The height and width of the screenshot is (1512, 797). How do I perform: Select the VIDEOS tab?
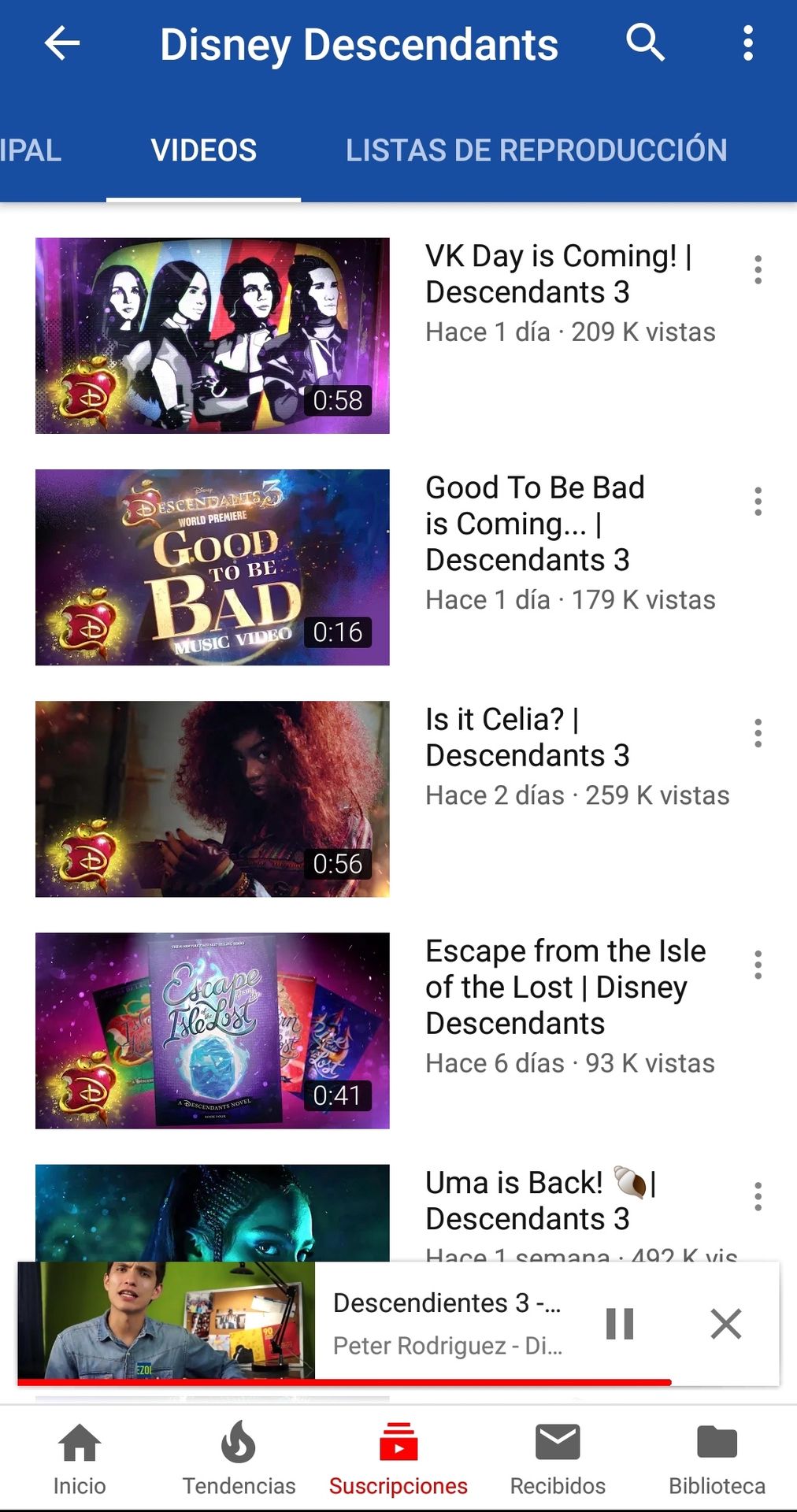click(x=204, y=150)
